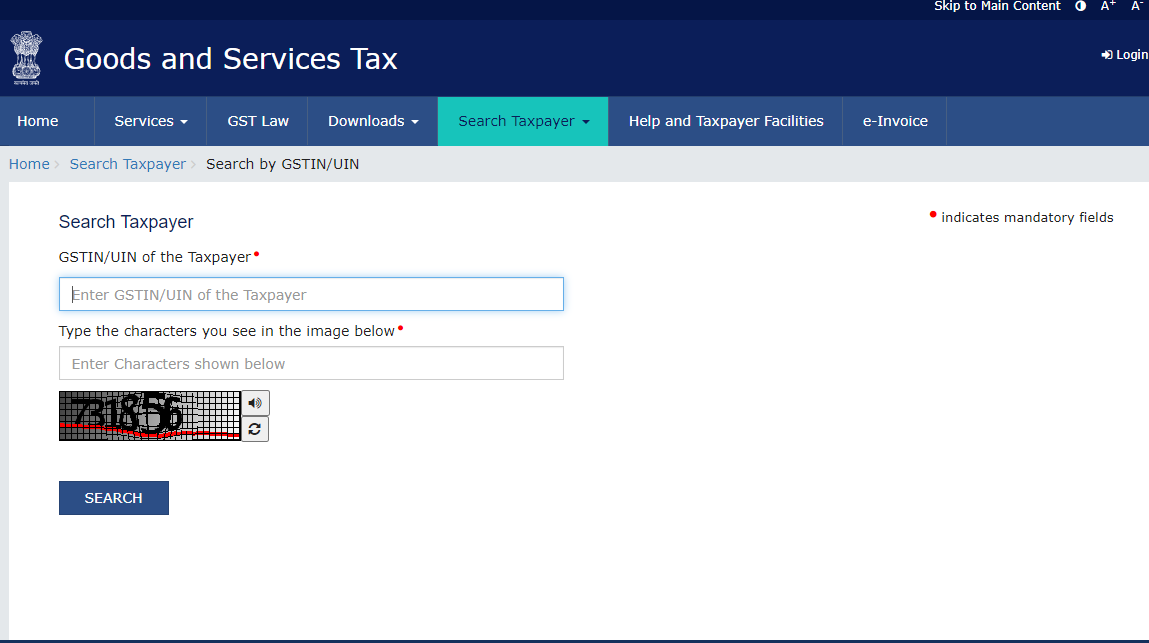Image resolution: width=1149 pixels, height=643 pixels.
Task: Open the Login link
Action: [1125, 55]
